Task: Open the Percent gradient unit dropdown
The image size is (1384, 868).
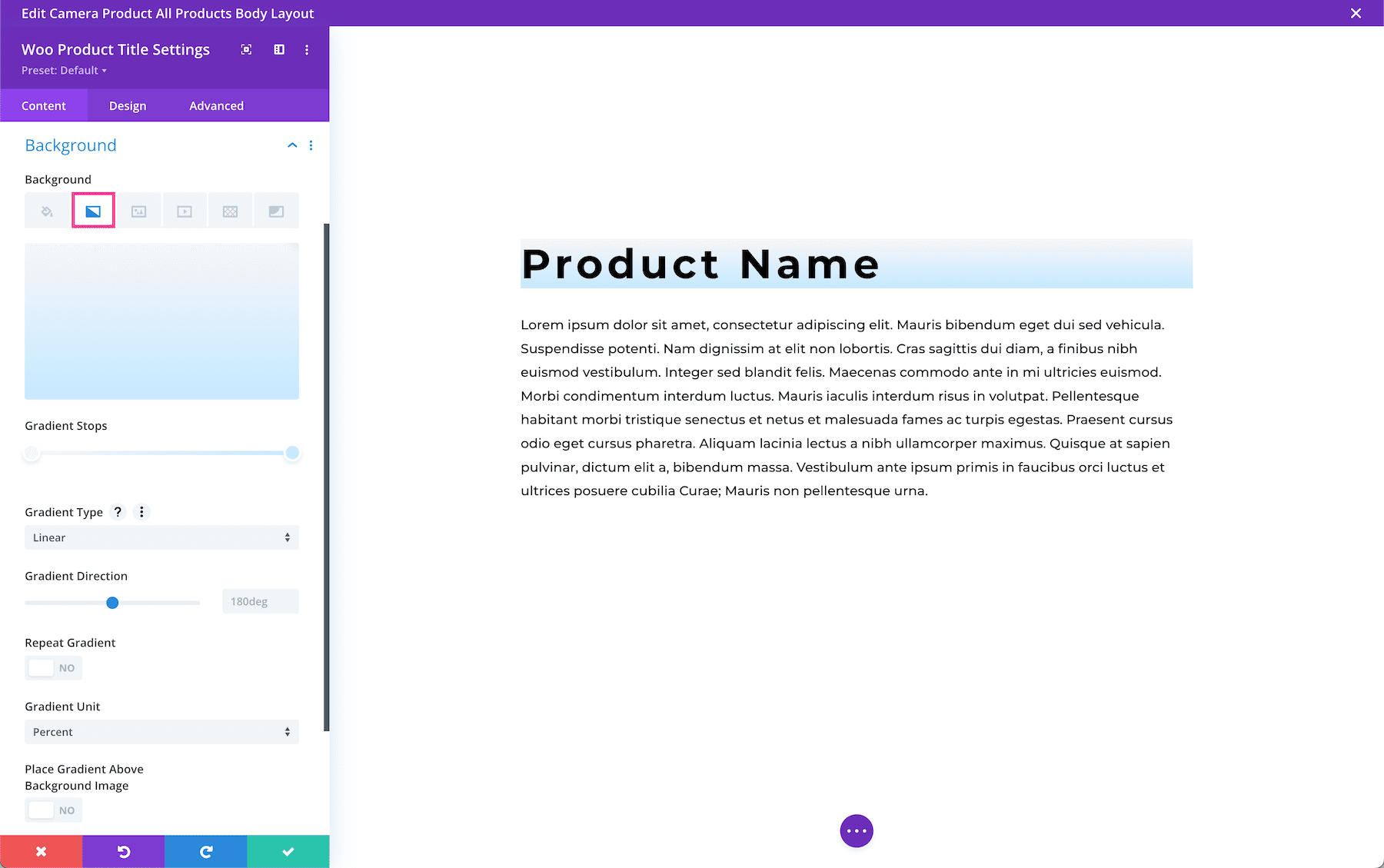Action: point(161,731)
